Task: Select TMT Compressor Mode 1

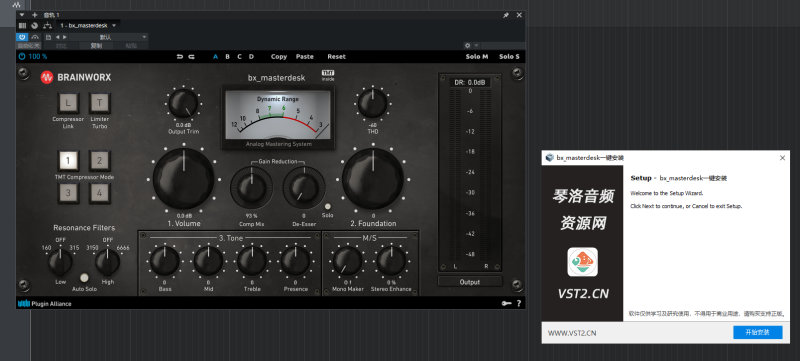Action: 68,161
